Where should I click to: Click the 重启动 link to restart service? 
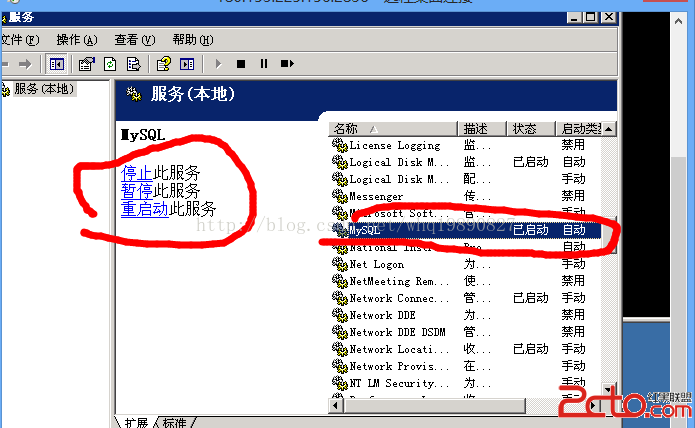click(x=144, y=209)
